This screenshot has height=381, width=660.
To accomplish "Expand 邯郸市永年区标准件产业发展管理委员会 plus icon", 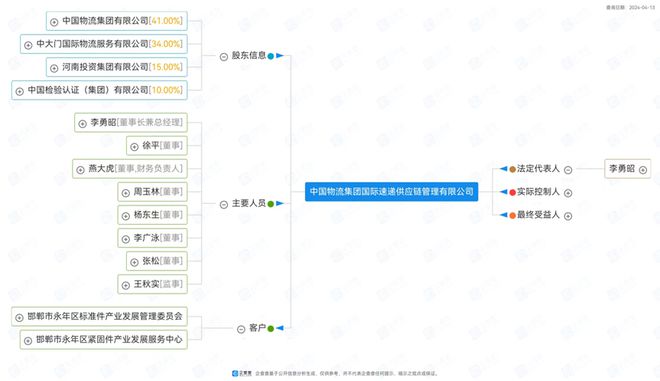I will (x=19, y=318).
